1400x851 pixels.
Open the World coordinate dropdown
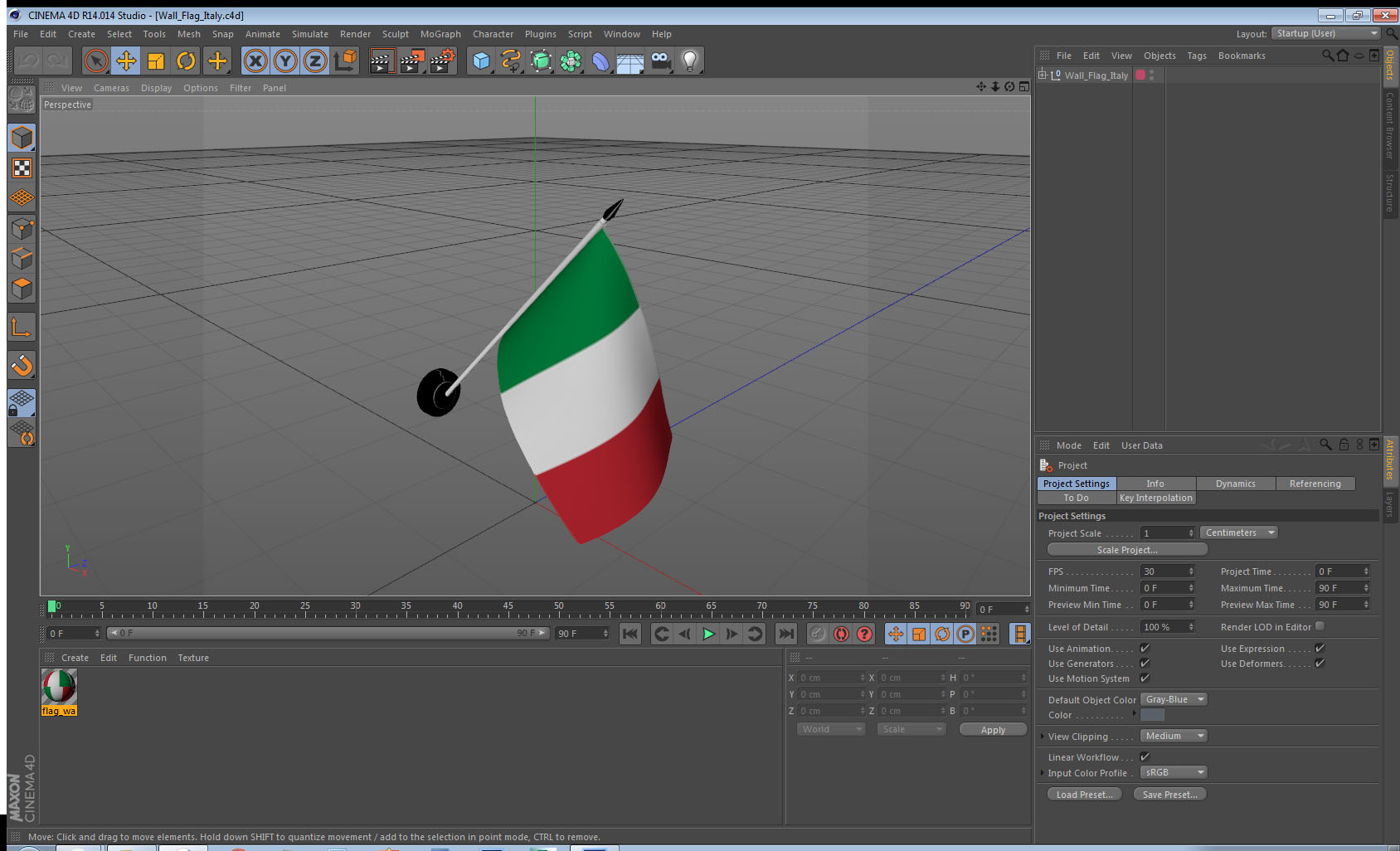(831, 729)
